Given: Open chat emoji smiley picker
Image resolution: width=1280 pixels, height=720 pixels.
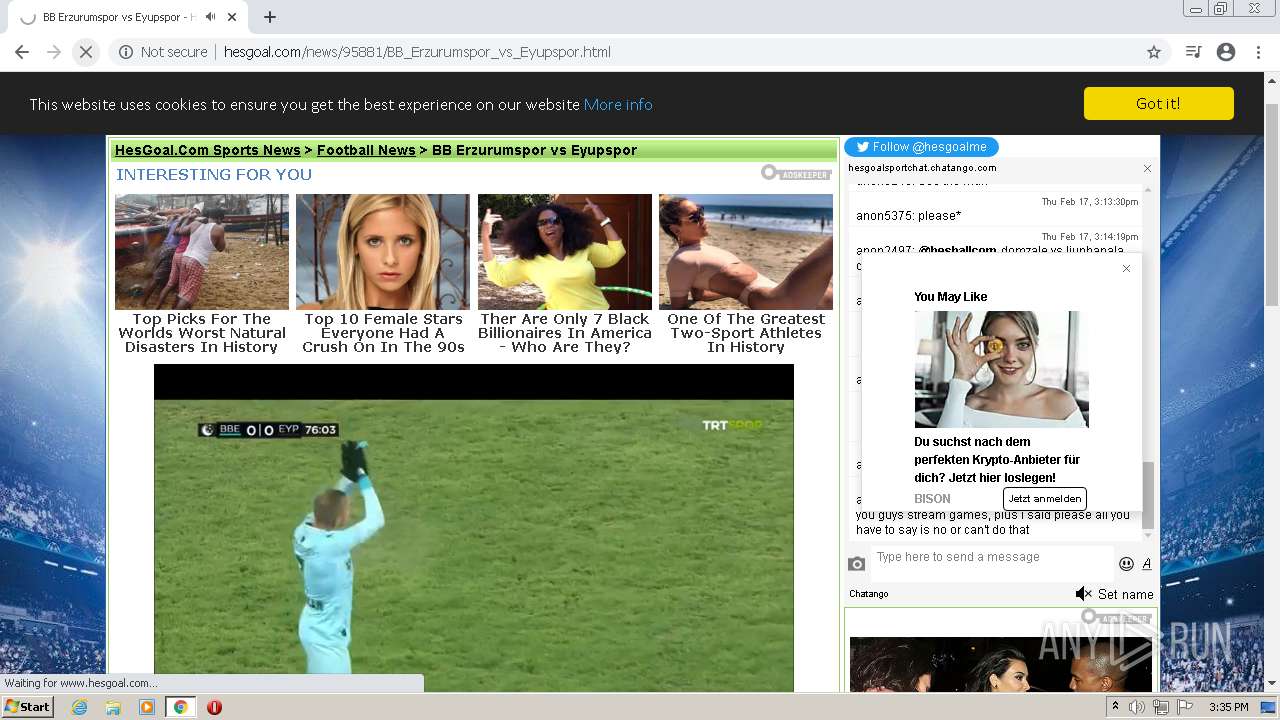Looking at the screenshot, I should 1126,564.
